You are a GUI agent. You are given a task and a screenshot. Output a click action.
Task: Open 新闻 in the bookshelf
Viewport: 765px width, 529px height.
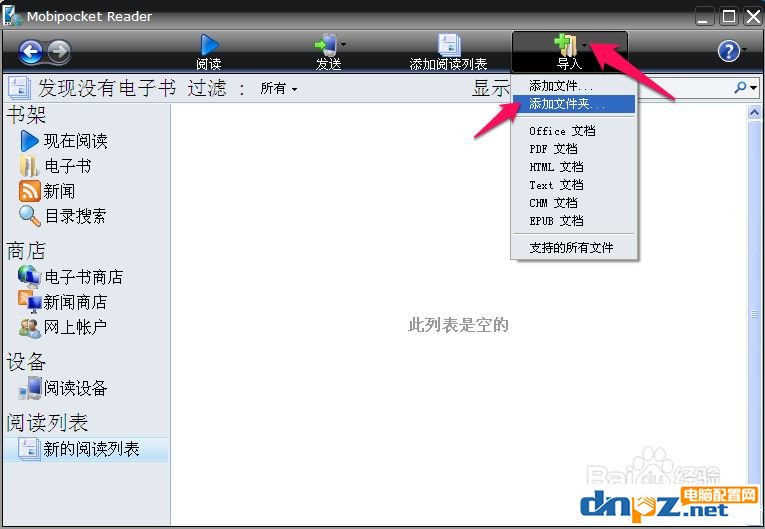pyautogui.click(x=59, y=191)
